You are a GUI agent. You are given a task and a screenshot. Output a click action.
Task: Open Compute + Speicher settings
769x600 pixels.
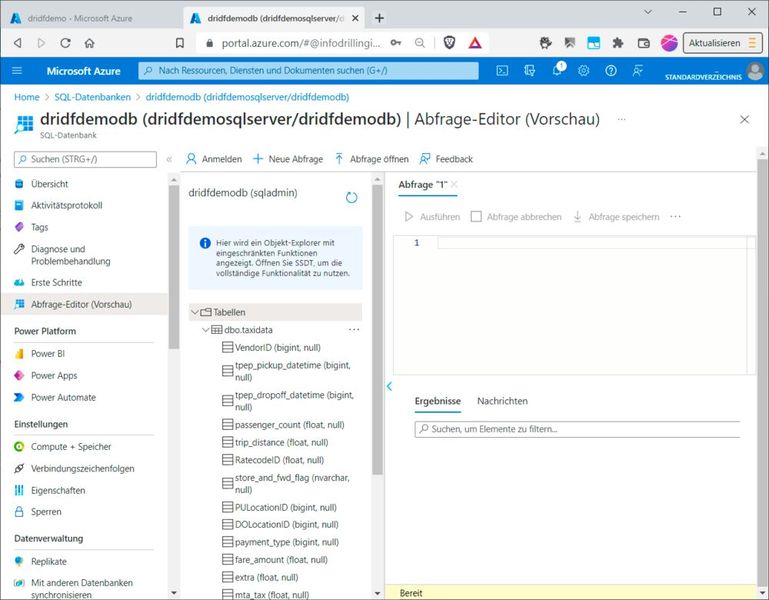71,447
